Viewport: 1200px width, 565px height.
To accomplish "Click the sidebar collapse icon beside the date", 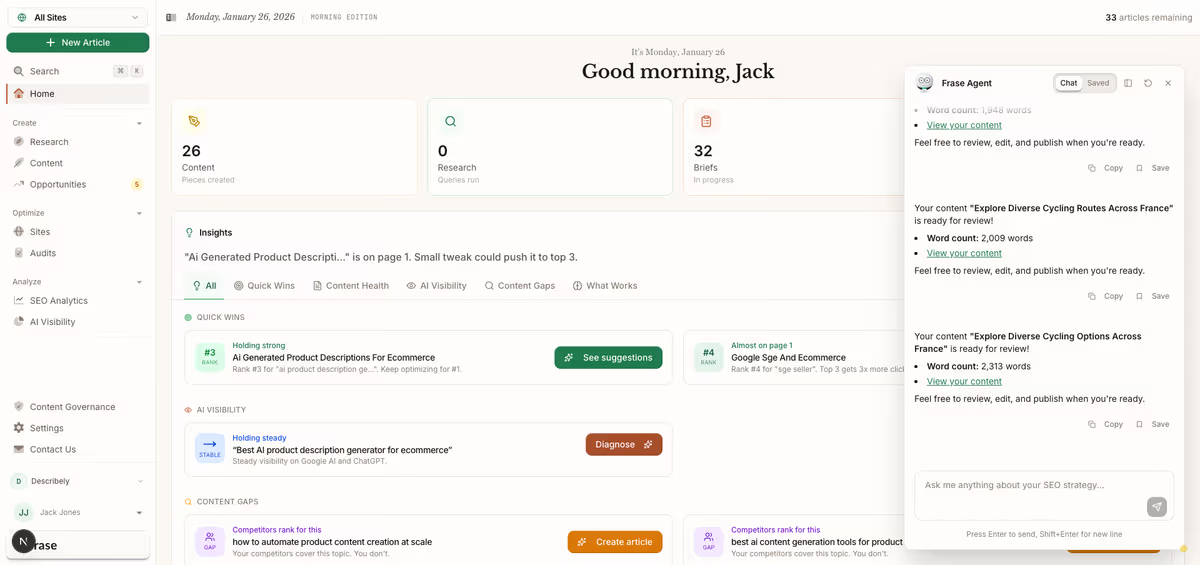I will point(171,17).
